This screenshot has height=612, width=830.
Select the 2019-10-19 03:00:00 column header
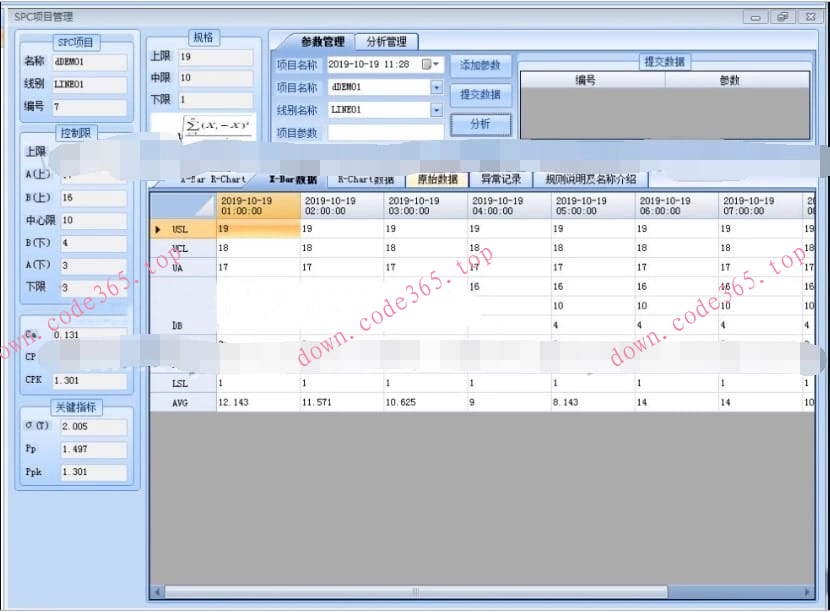(426, 206)
